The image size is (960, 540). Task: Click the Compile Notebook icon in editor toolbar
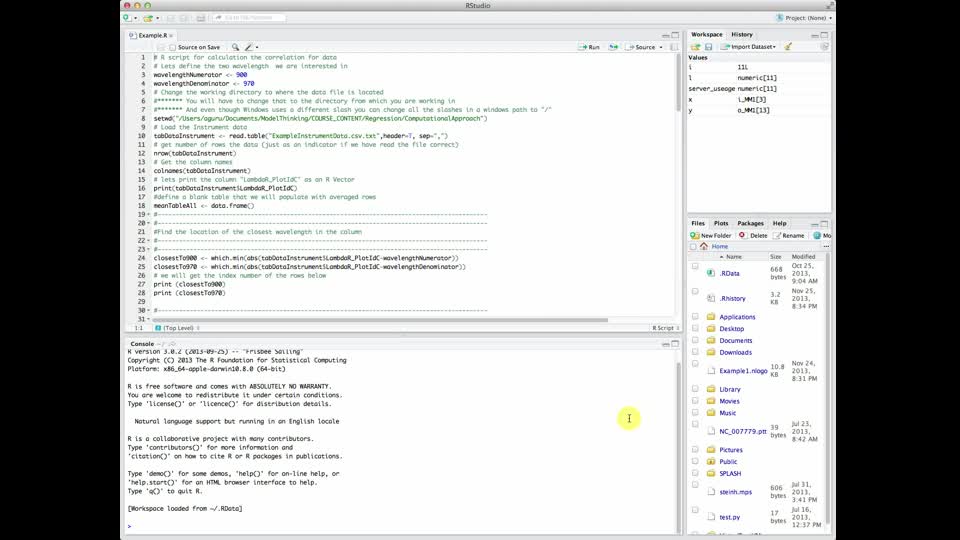[674, 47]
